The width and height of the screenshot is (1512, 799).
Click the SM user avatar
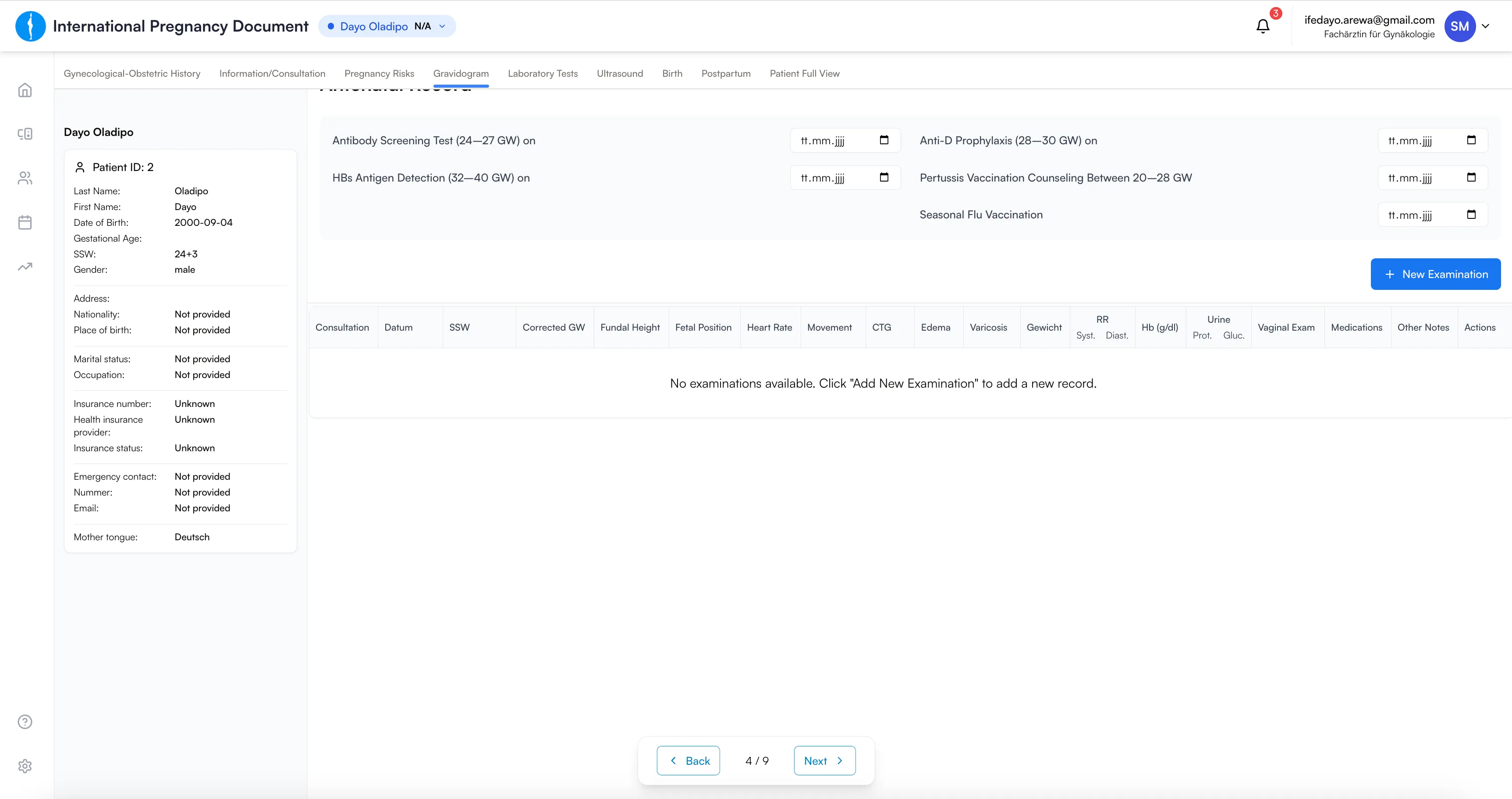[1459, 26]
